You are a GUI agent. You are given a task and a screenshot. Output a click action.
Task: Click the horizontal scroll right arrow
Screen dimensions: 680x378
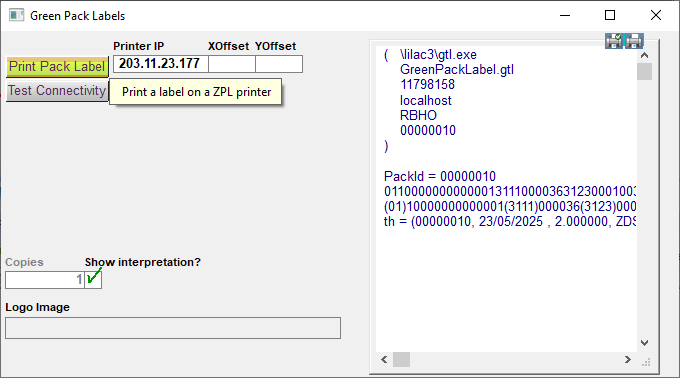(x=628, y=359)
